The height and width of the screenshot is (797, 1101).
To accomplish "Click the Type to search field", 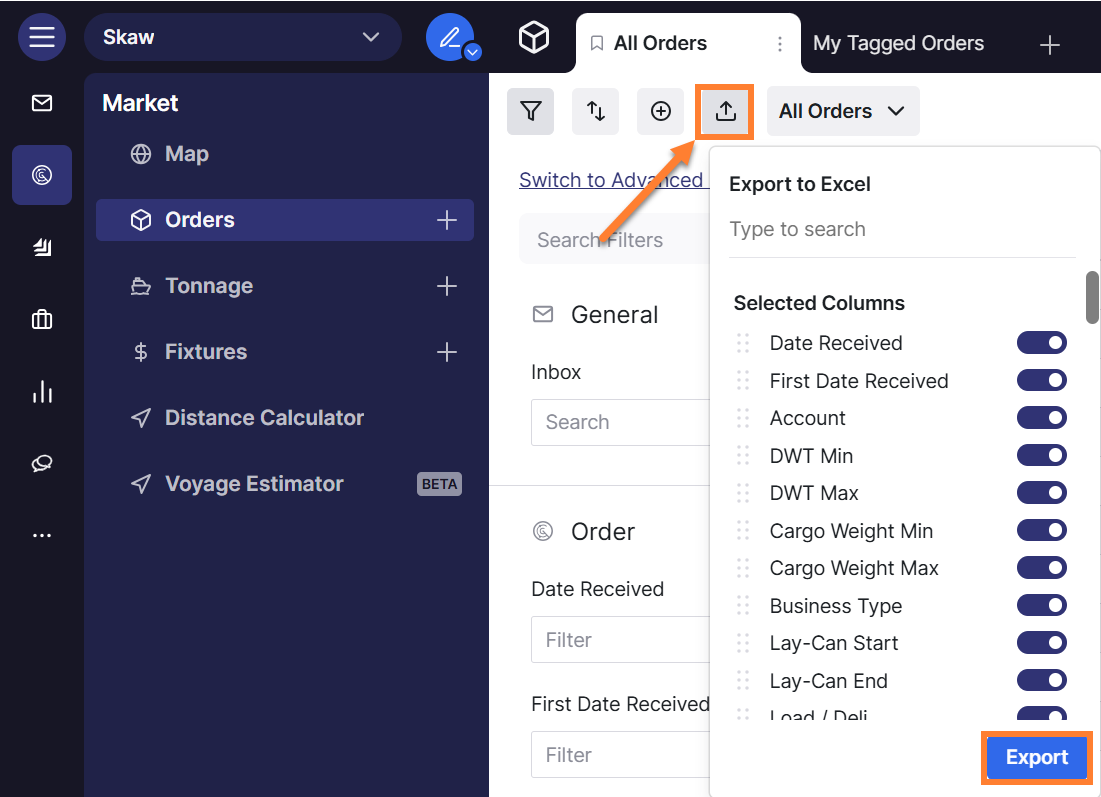I will pos(900,229).
